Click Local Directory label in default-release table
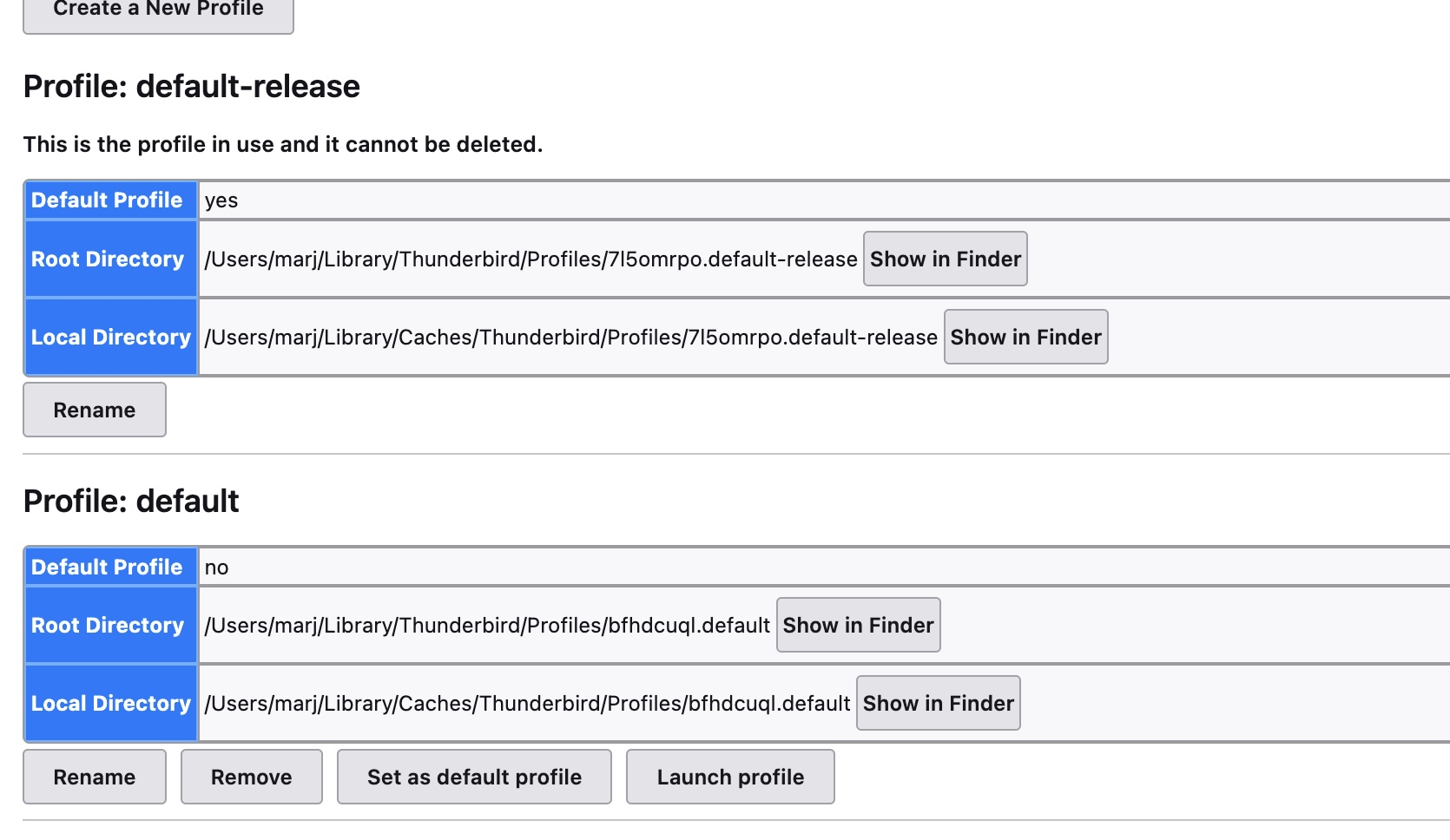The image size is (1450, 840). (x=111, y=337)
